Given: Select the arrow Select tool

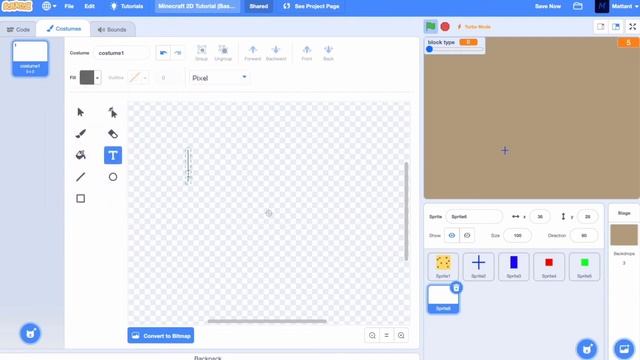Looking at the screenshot, I should [x=80, y=112].
